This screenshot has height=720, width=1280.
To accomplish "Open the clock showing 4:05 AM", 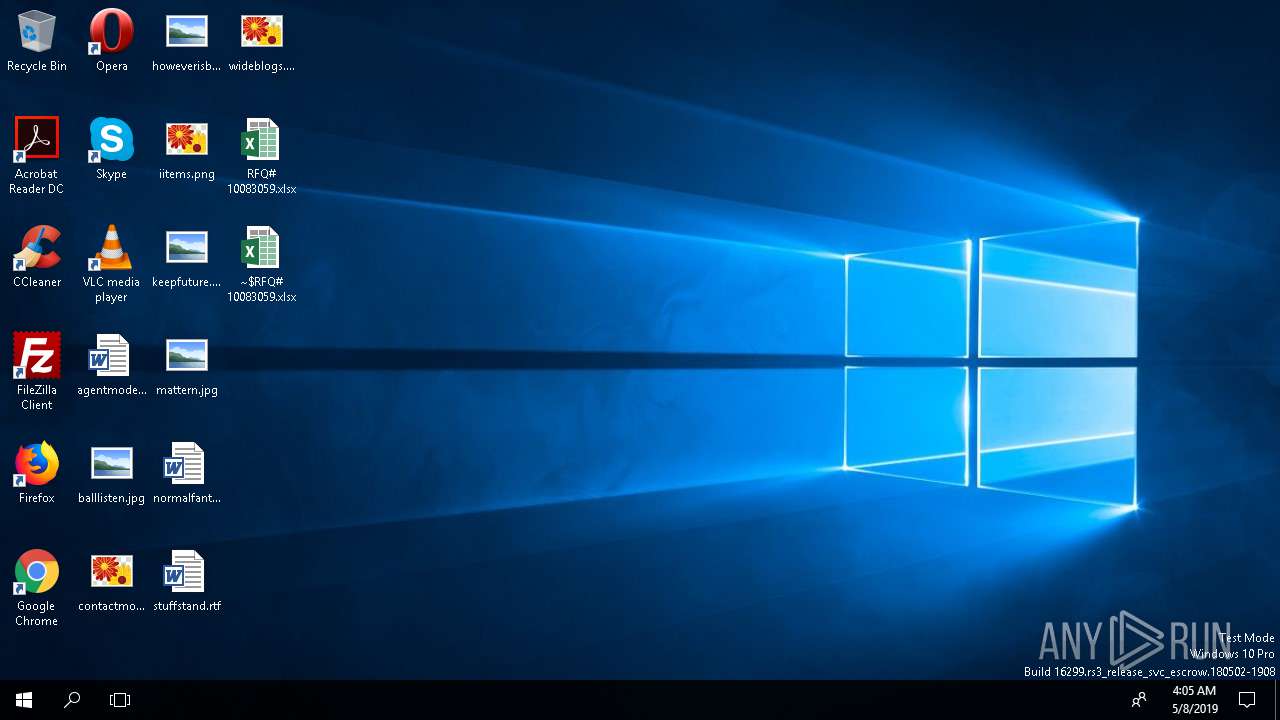I will pyautogui.click(x=1194, y=700).
